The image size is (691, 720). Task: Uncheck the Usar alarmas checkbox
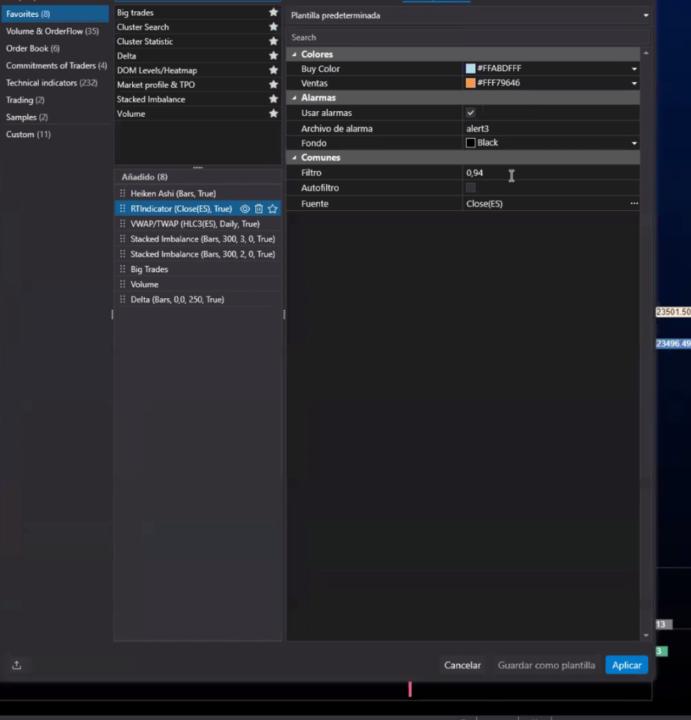point(471,113)
